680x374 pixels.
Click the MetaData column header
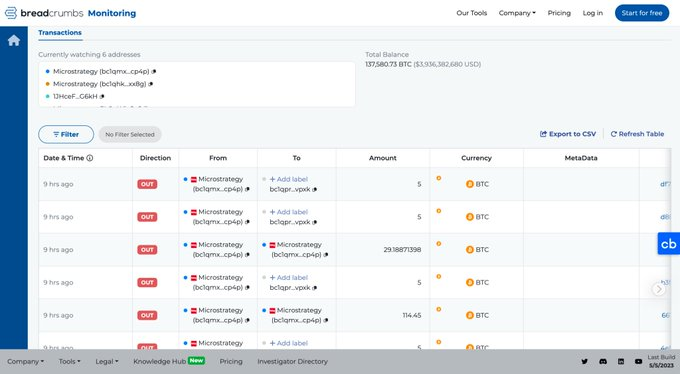tap(581, 158)
